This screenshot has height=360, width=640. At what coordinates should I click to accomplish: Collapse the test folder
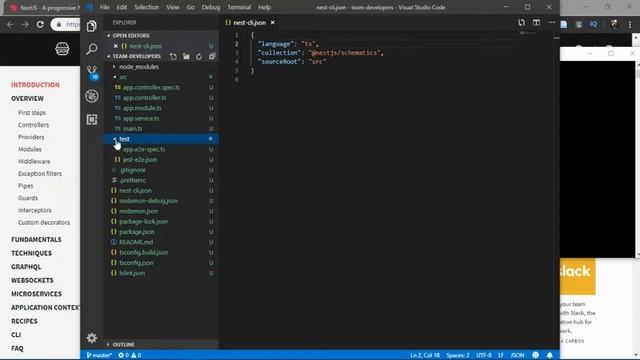115,139
